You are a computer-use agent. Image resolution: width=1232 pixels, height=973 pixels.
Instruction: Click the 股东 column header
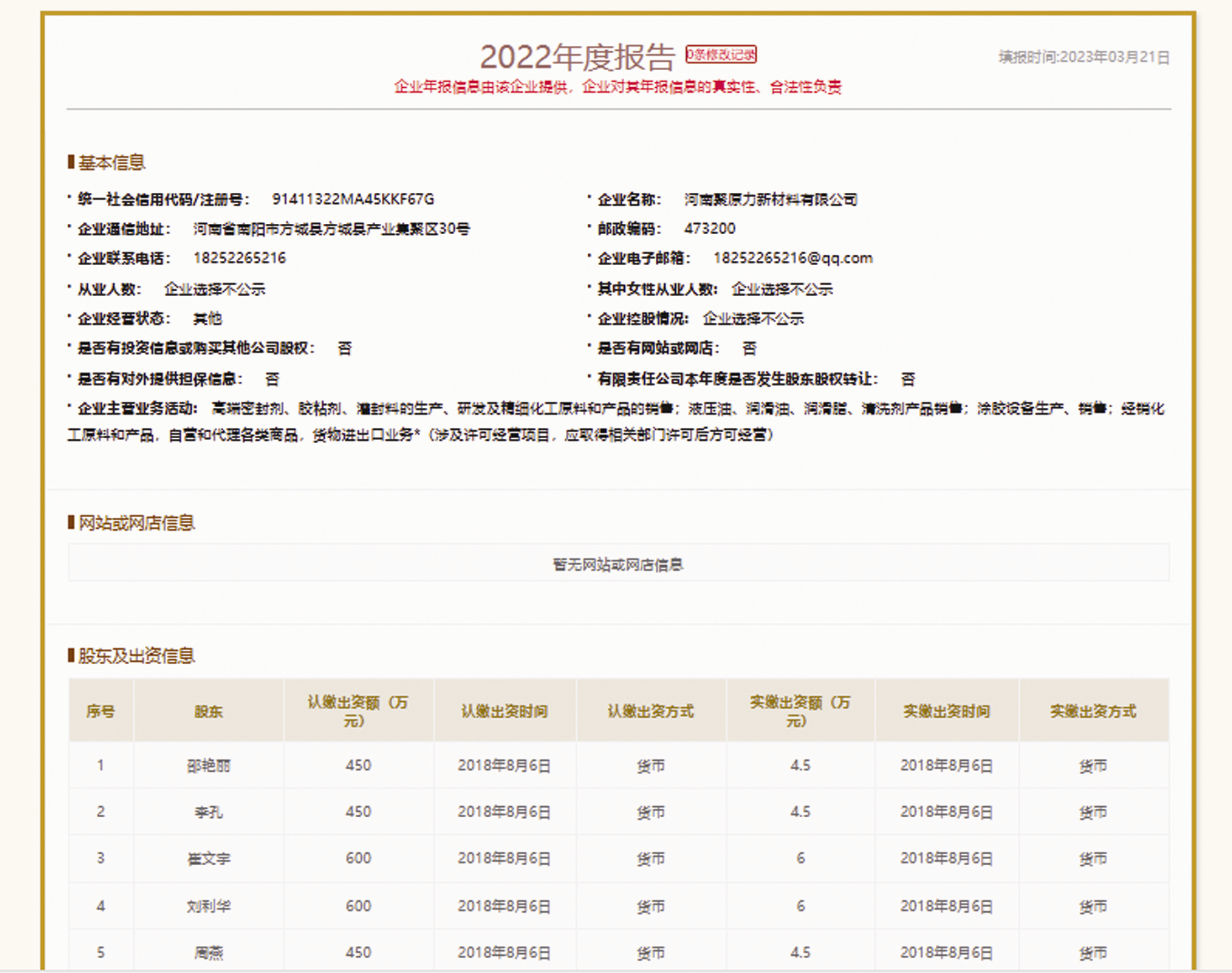click(x=208, y=711)
